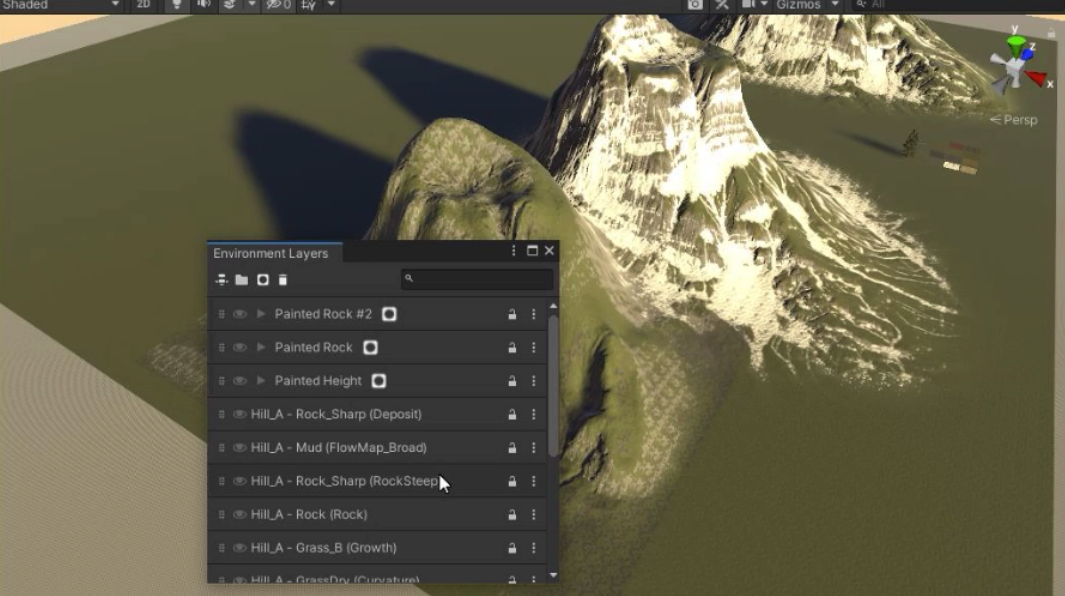
Task: Delete a layer using the trash icon
Action: [x=283, y=280]
